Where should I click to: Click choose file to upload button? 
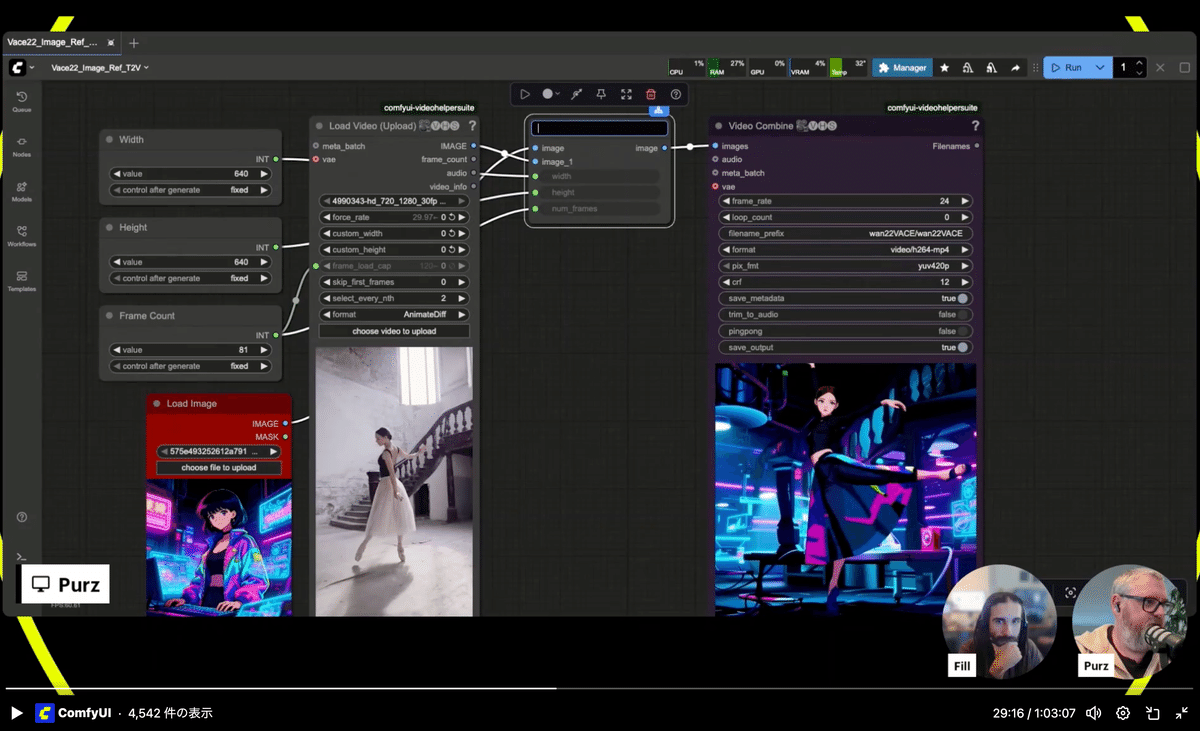pyautogui.click(x=219, y=468)
